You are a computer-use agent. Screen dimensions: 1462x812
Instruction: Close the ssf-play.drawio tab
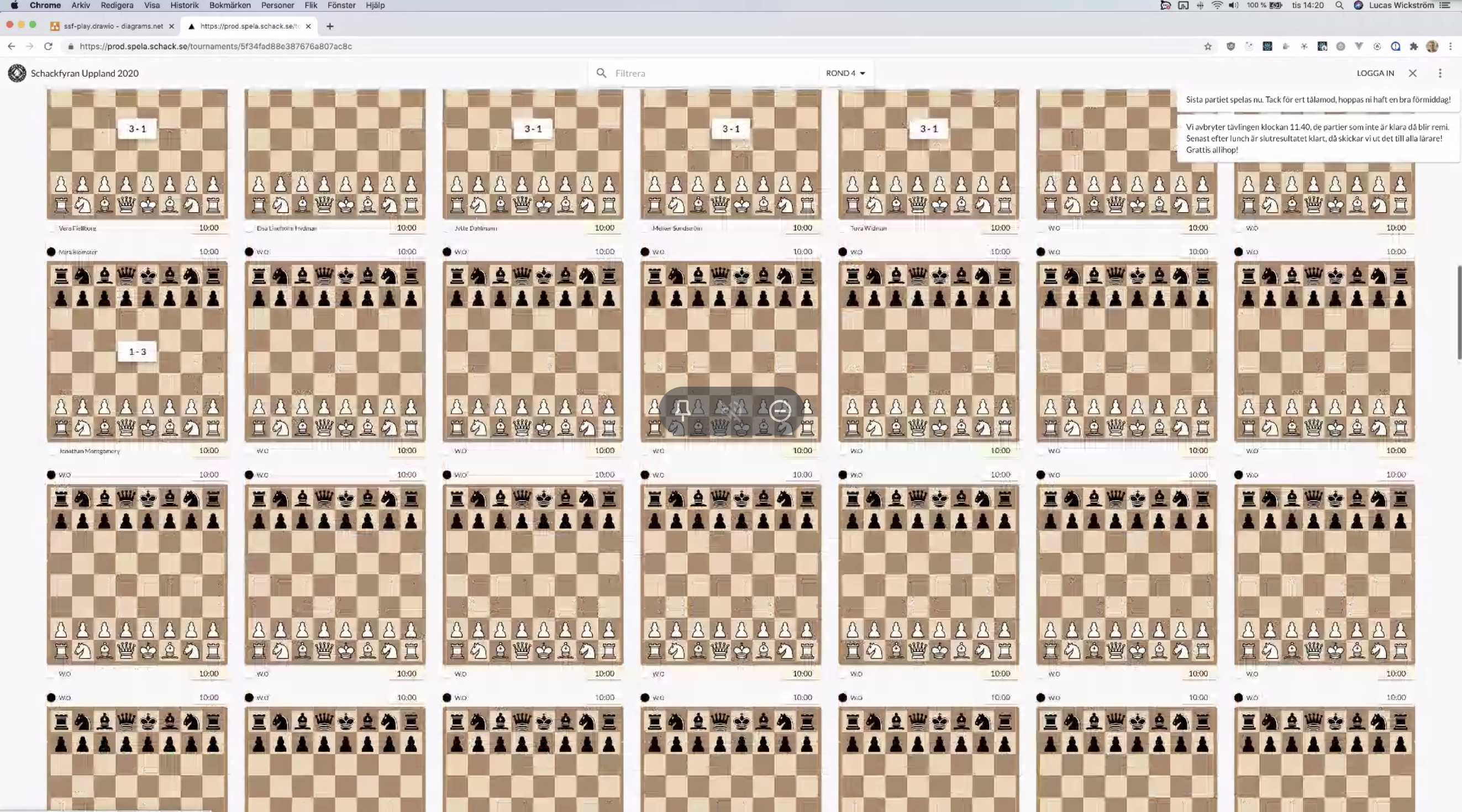pyautogui.click(x=171, y=26)
